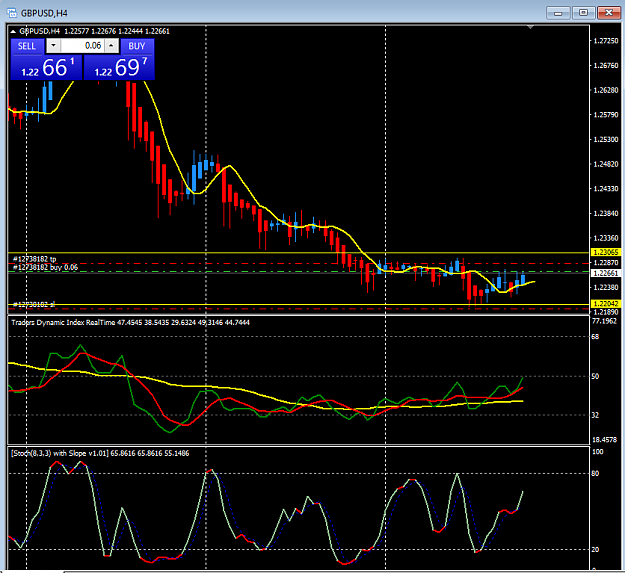Viewport: 625px width, 573px height.
Task: Select the #12738182 tp line label
Action: tap(35, 259)
